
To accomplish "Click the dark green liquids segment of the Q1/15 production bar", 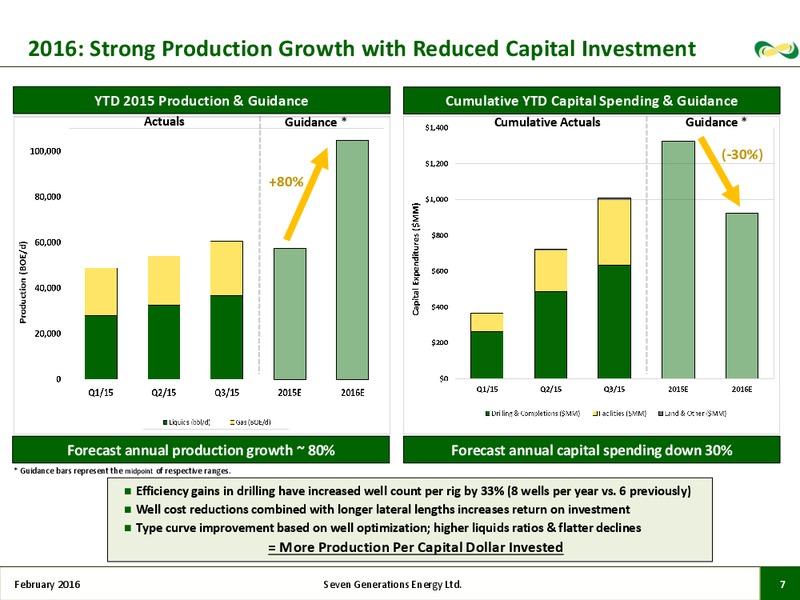I will point(101,347).
